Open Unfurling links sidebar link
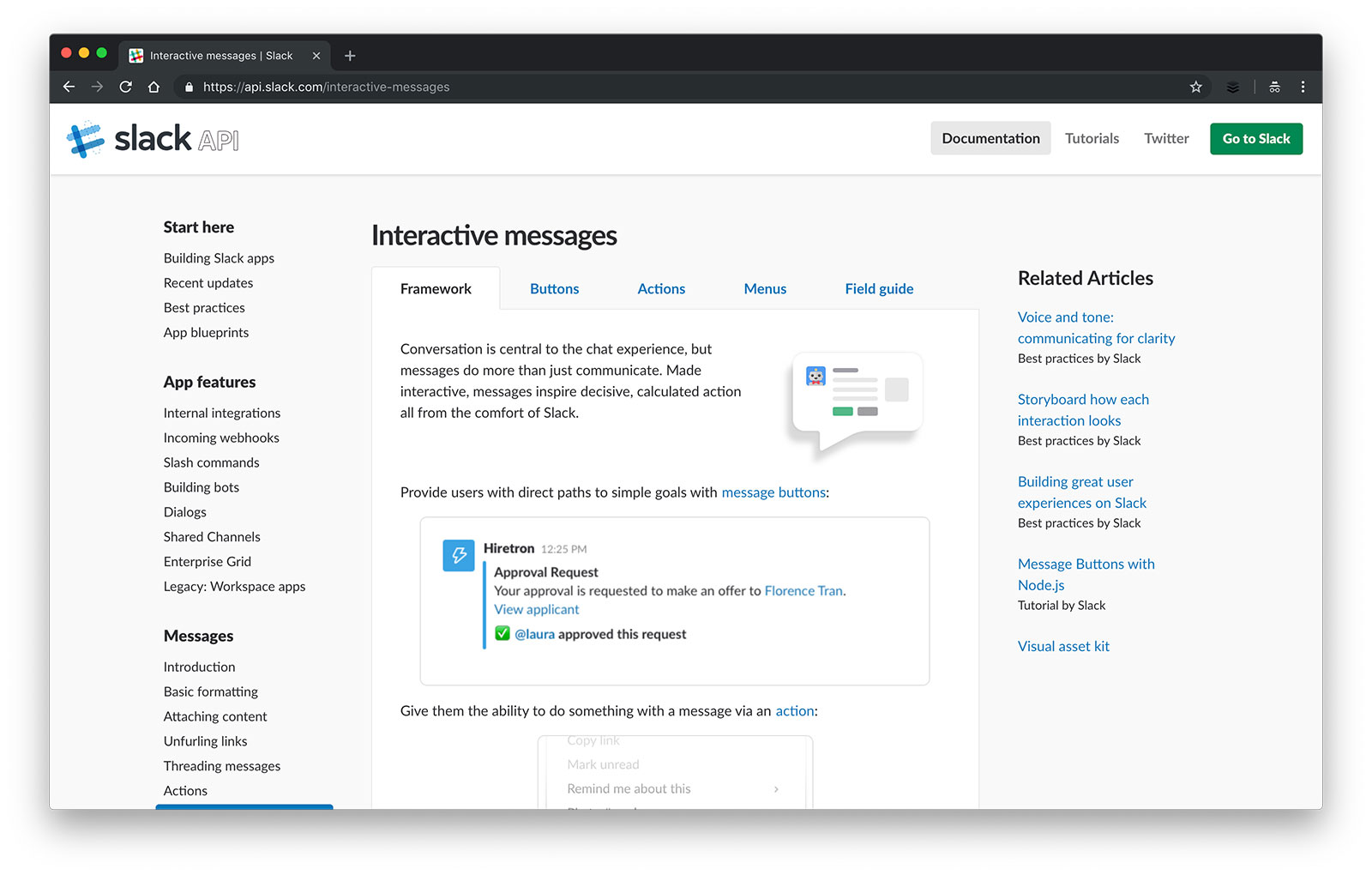The width and height of the screenshot is (1372, 875). pos(205,741)
